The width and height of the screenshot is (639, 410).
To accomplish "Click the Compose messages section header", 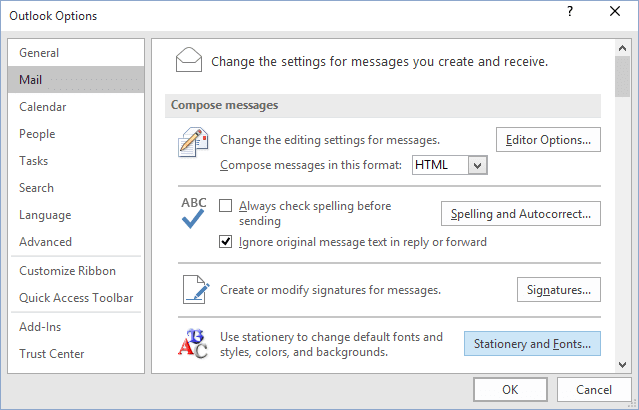I will coord(383,106).
